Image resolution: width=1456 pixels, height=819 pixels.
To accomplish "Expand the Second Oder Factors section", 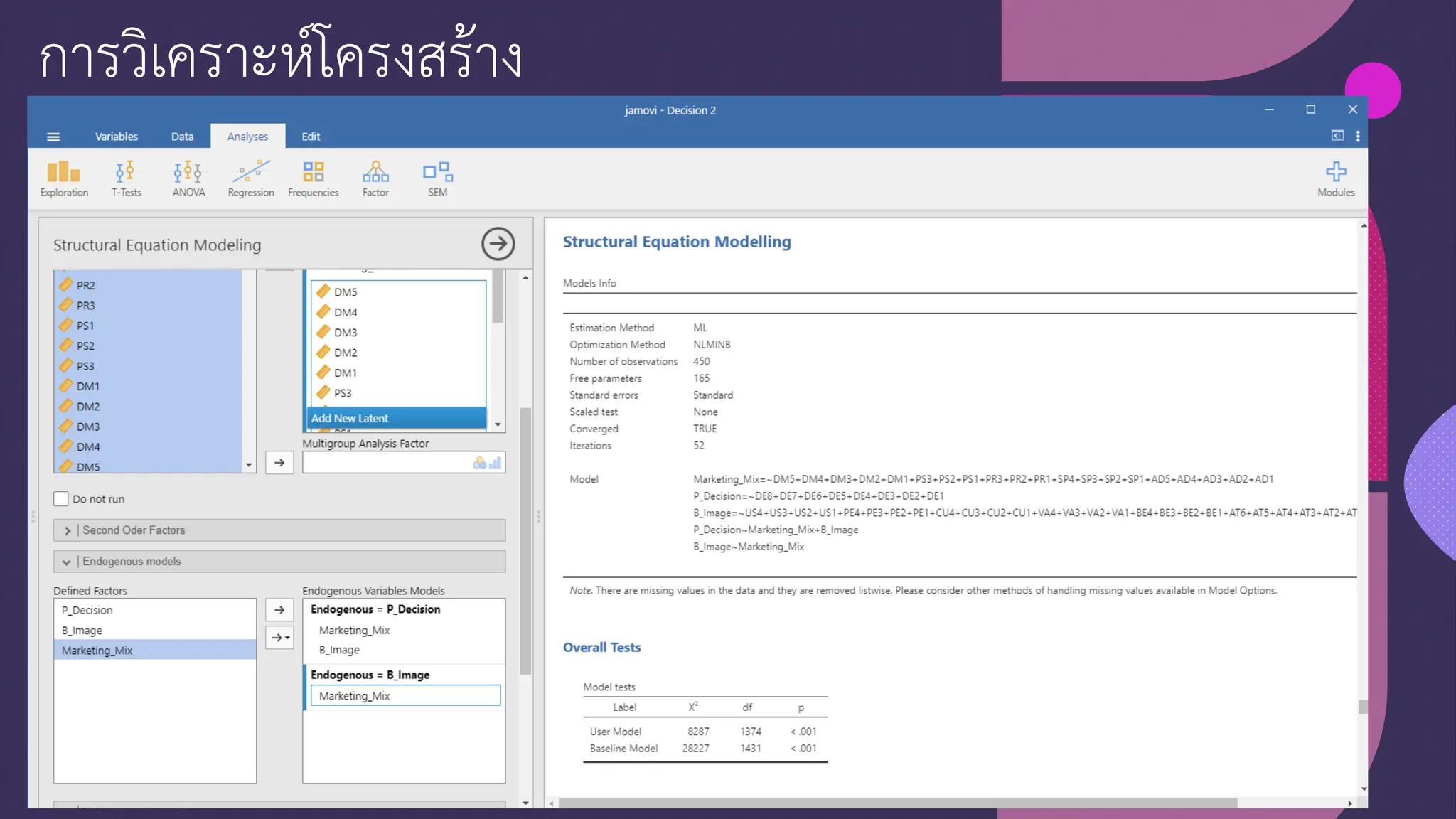I will [68, 530].
